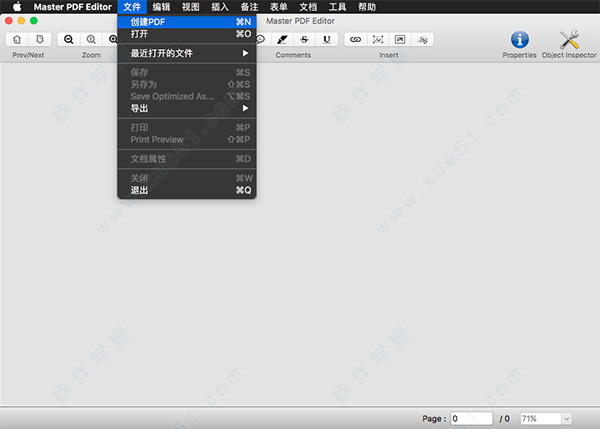Viewport: 600px width, 429px height.
Task: Open the 帮助 menu
Action: (367, 7)
